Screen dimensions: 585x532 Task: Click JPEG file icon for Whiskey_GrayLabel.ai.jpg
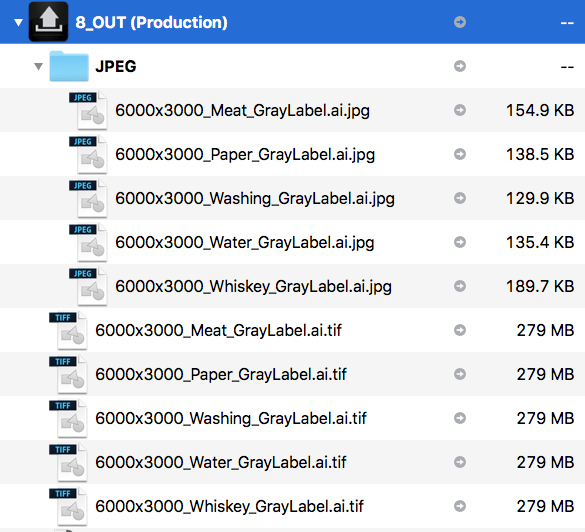point(88,287)
